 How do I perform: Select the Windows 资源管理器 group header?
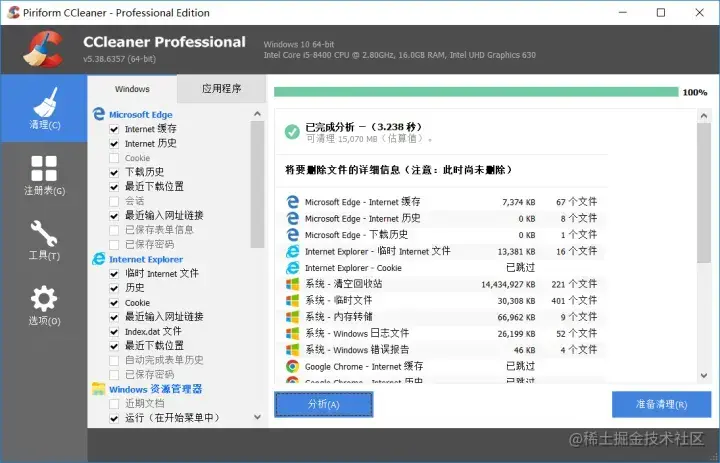pyautogui.click(x=156, y=389)
